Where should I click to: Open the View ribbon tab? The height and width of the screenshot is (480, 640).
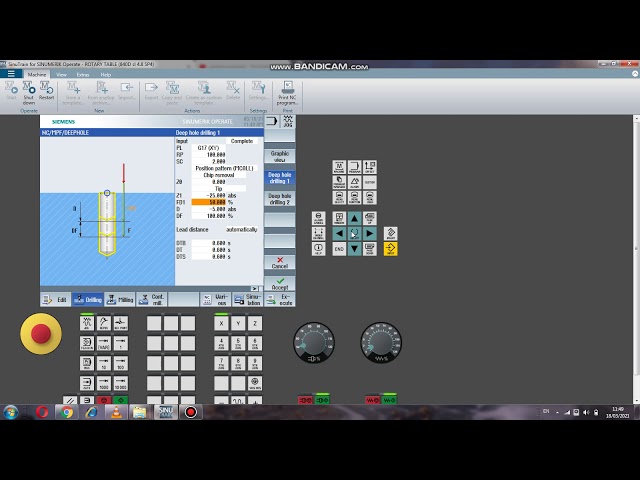pyautogui.click(x=61, y=75)
